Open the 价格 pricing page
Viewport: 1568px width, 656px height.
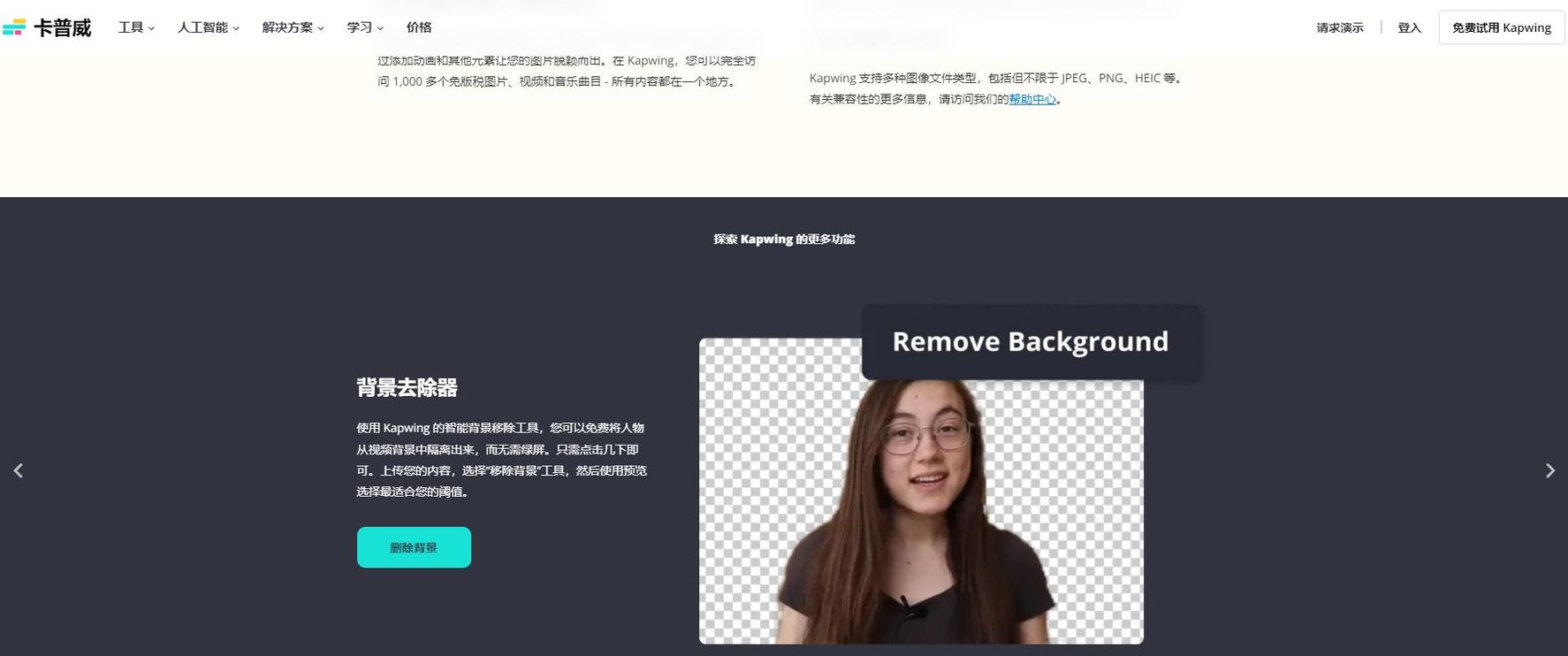[419, 27]
